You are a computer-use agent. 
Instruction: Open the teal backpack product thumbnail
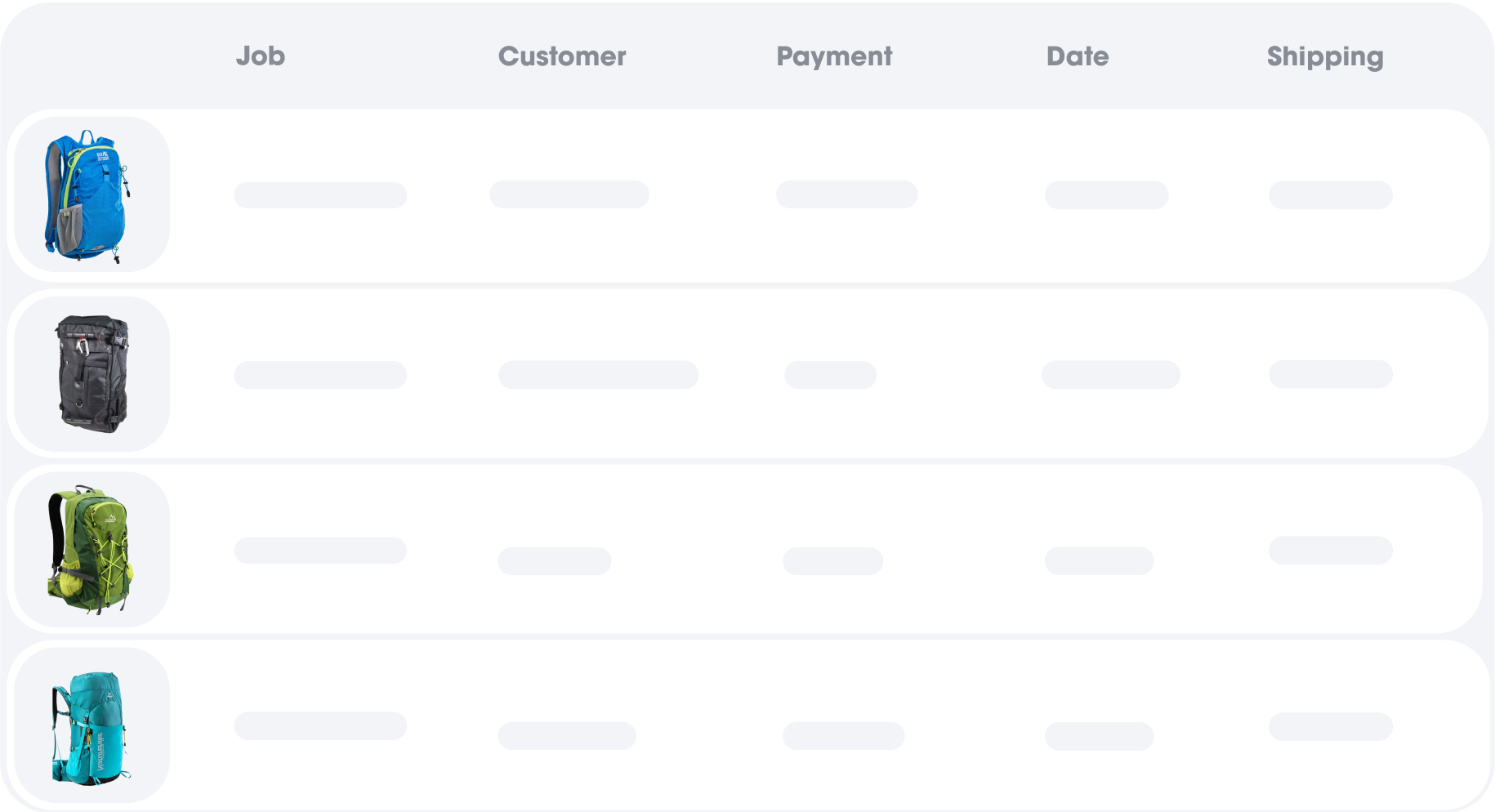tap(91, 725)
